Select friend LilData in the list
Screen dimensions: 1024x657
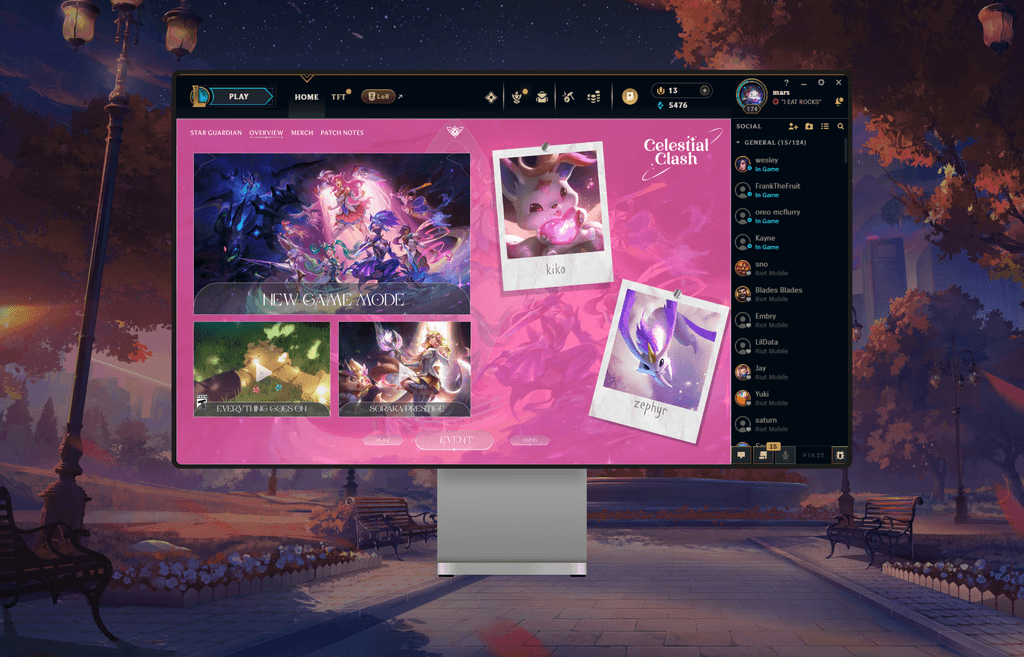click(x=788, y=346)
